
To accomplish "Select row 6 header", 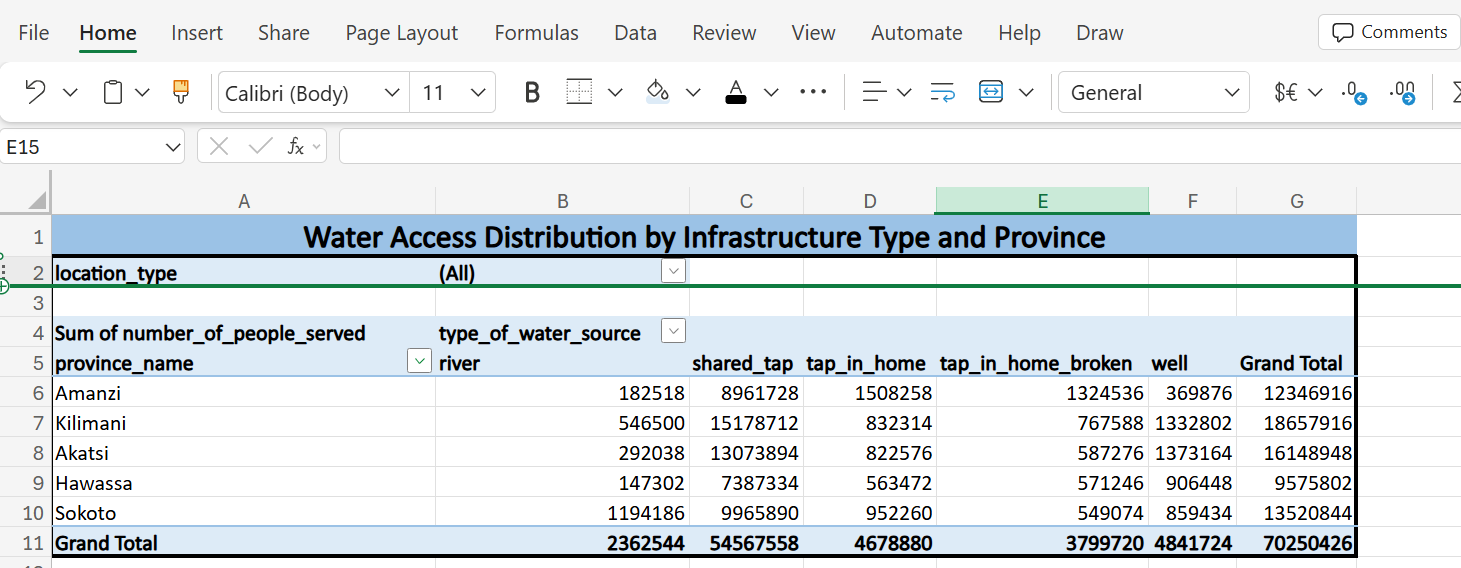I will [26, 393].
